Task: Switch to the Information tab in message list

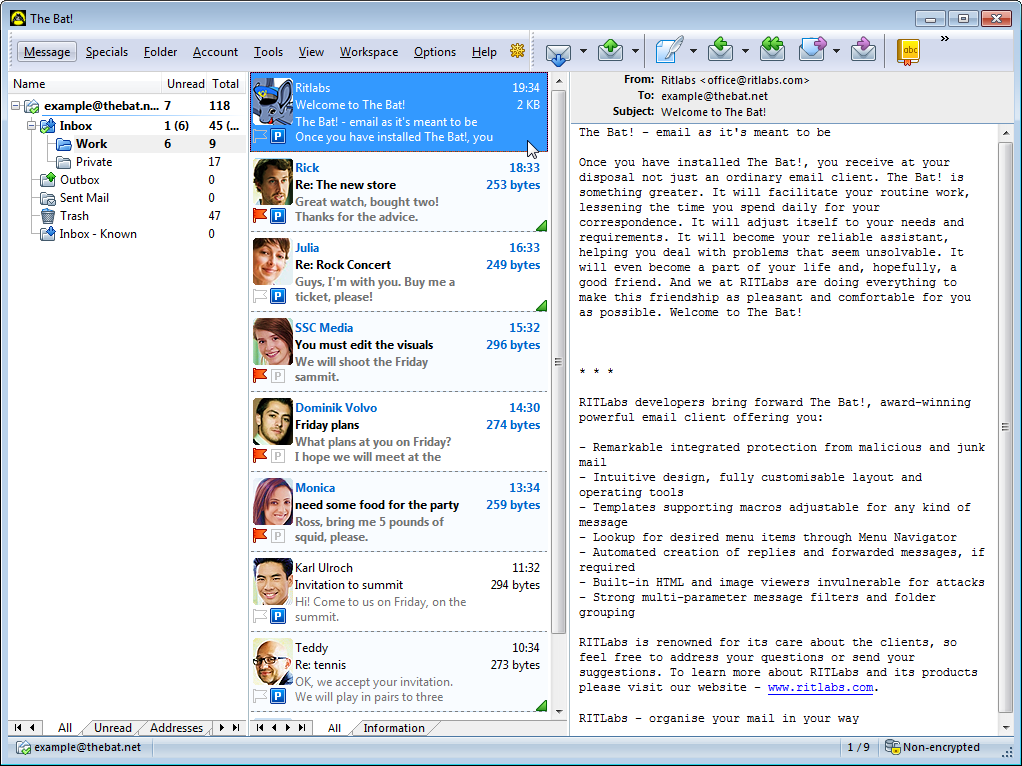Action: click(394, 728)
